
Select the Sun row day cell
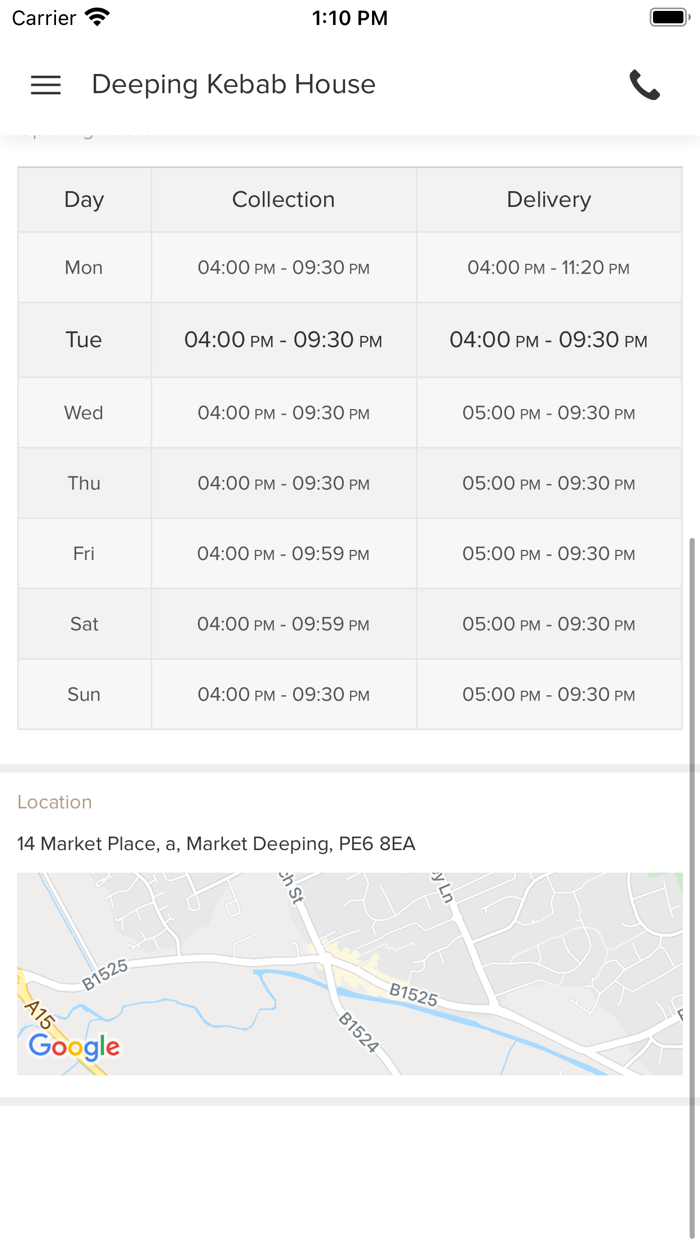84,695
